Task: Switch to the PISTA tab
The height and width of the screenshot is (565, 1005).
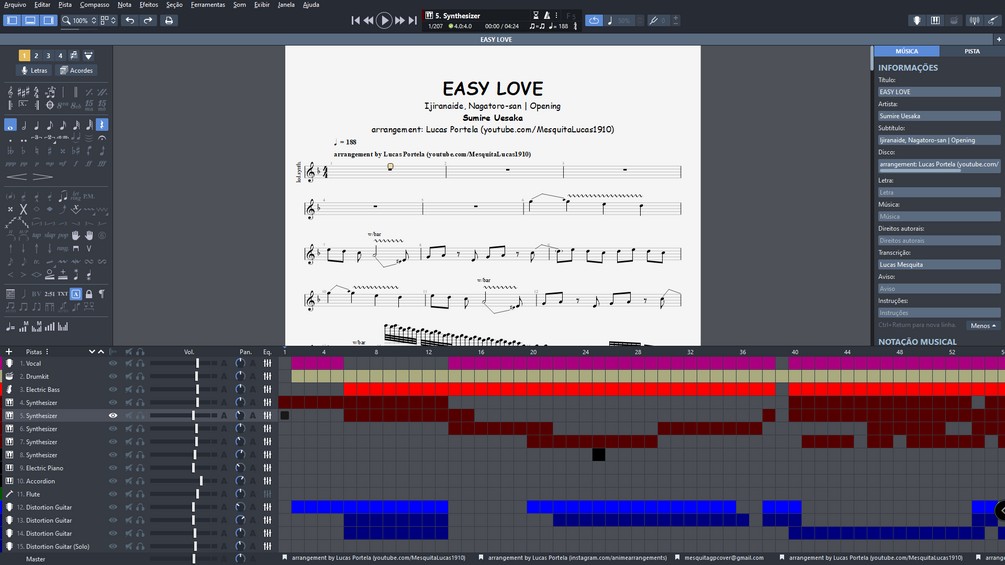Action: click(x=972, y=51)
